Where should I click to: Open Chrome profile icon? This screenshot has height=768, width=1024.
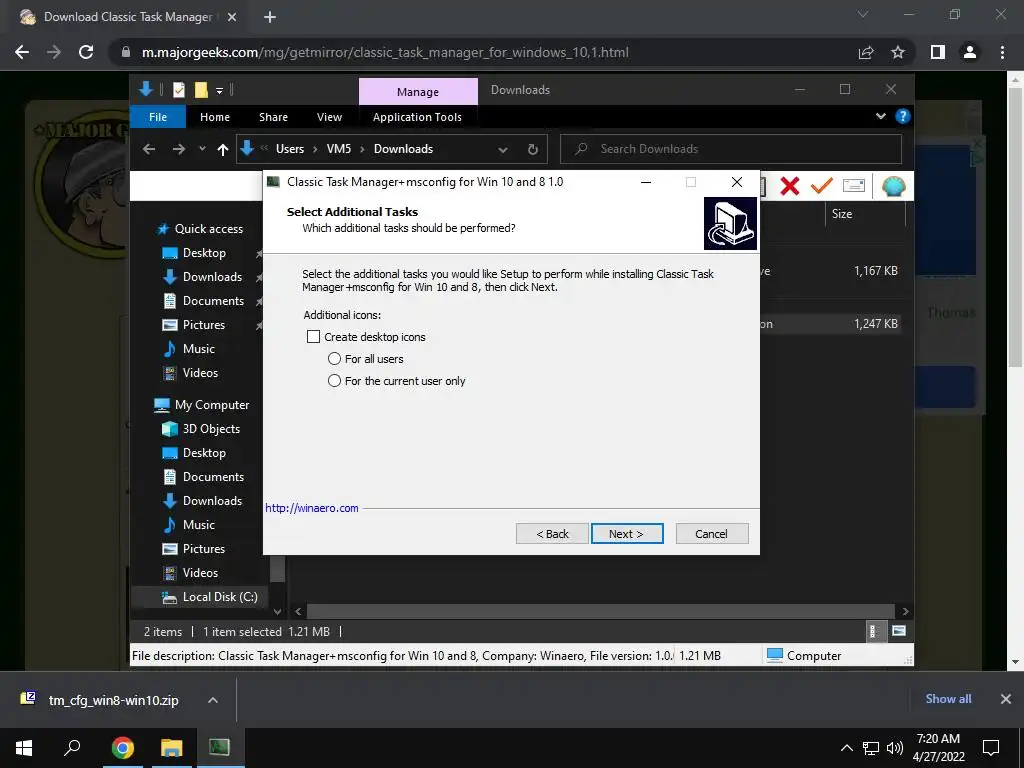pyautogui.click(x=970, y=52)
